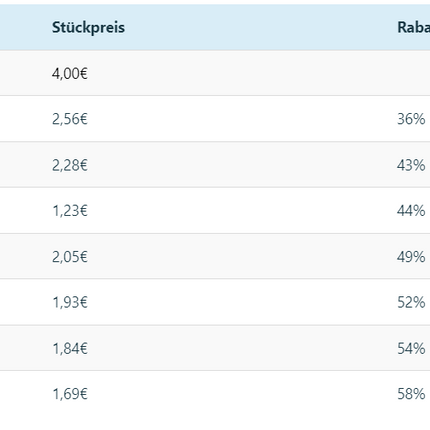This screenshot has width=430, height=430.
Task: Select the 1,69€ unit price cell
Action: [x=70, y=394]
